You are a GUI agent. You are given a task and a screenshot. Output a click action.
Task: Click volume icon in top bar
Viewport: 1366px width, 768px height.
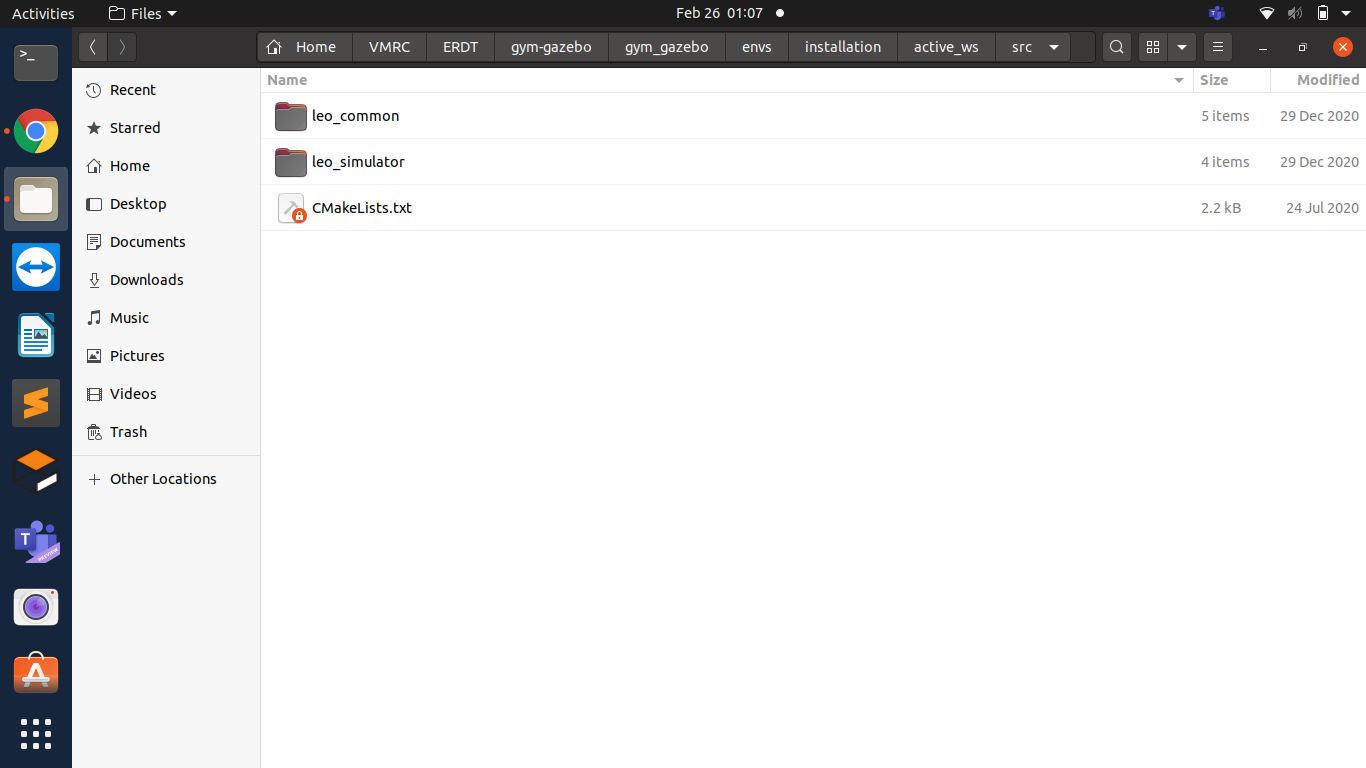click(1295, 13)
